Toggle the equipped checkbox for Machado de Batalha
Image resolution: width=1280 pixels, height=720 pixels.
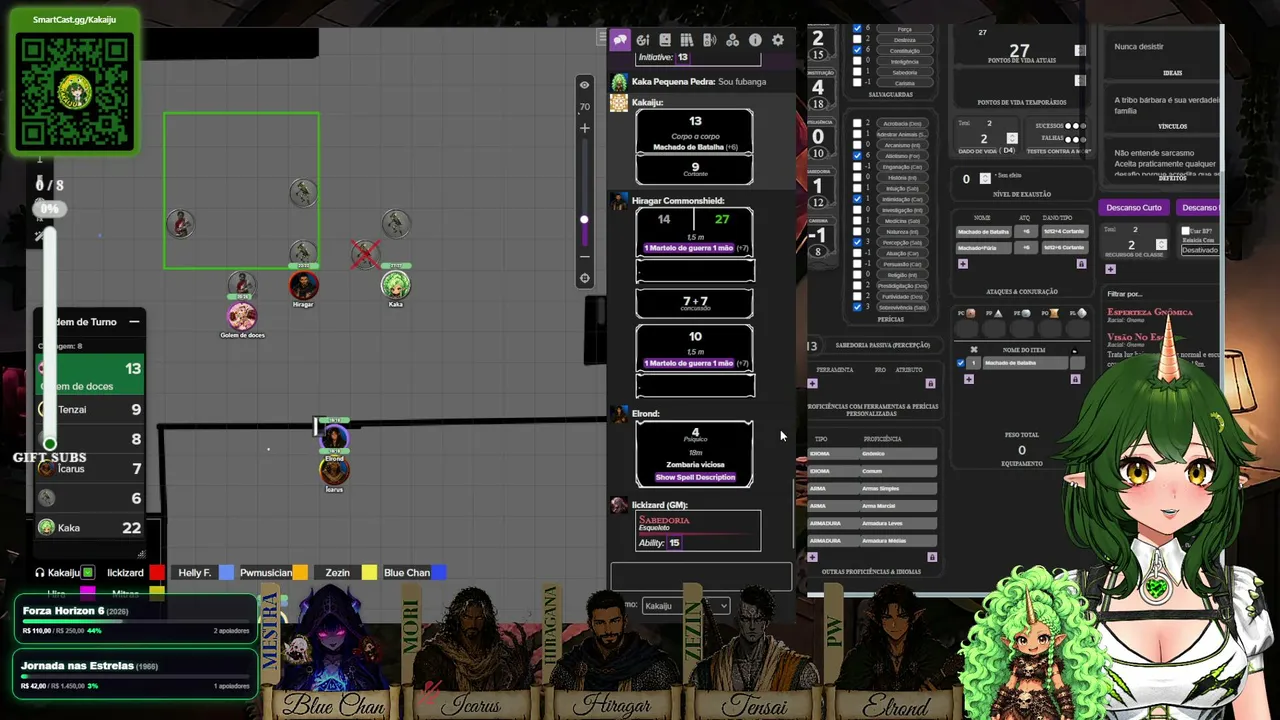960,363
